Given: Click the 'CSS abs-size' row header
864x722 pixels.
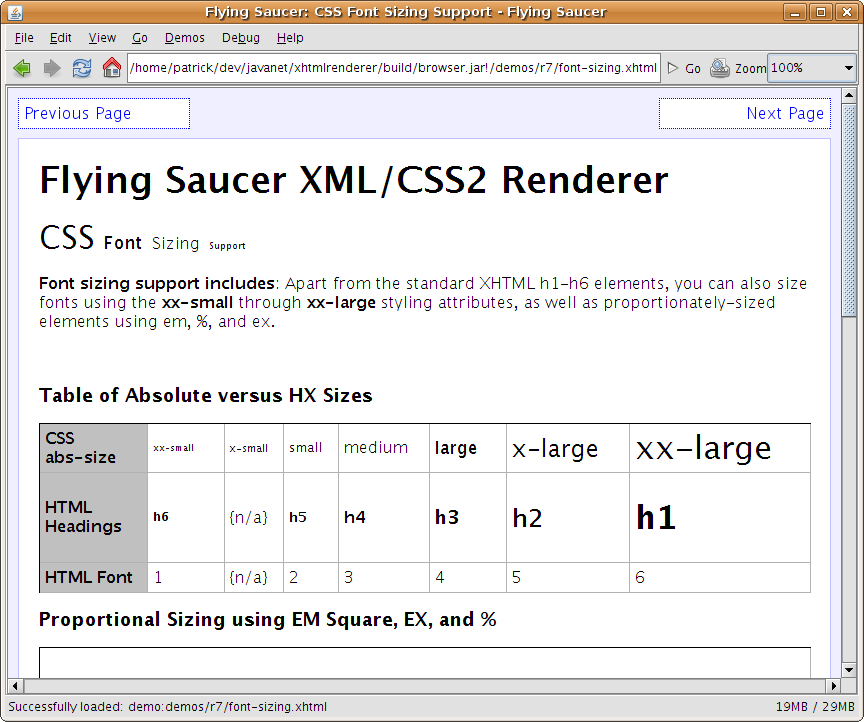Looking at the screenshot, I should point(94,448).
